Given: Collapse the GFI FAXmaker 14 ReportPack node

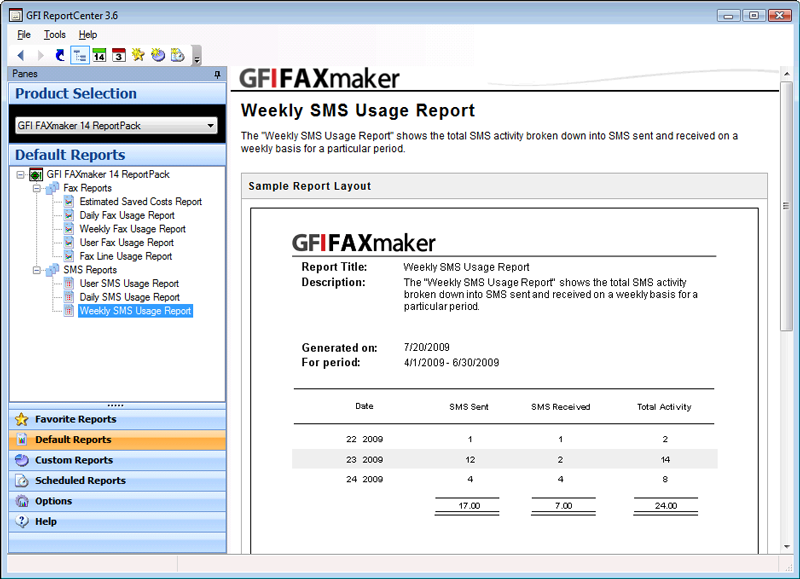Looking at the screenshot, I should (x=20, y=175).
